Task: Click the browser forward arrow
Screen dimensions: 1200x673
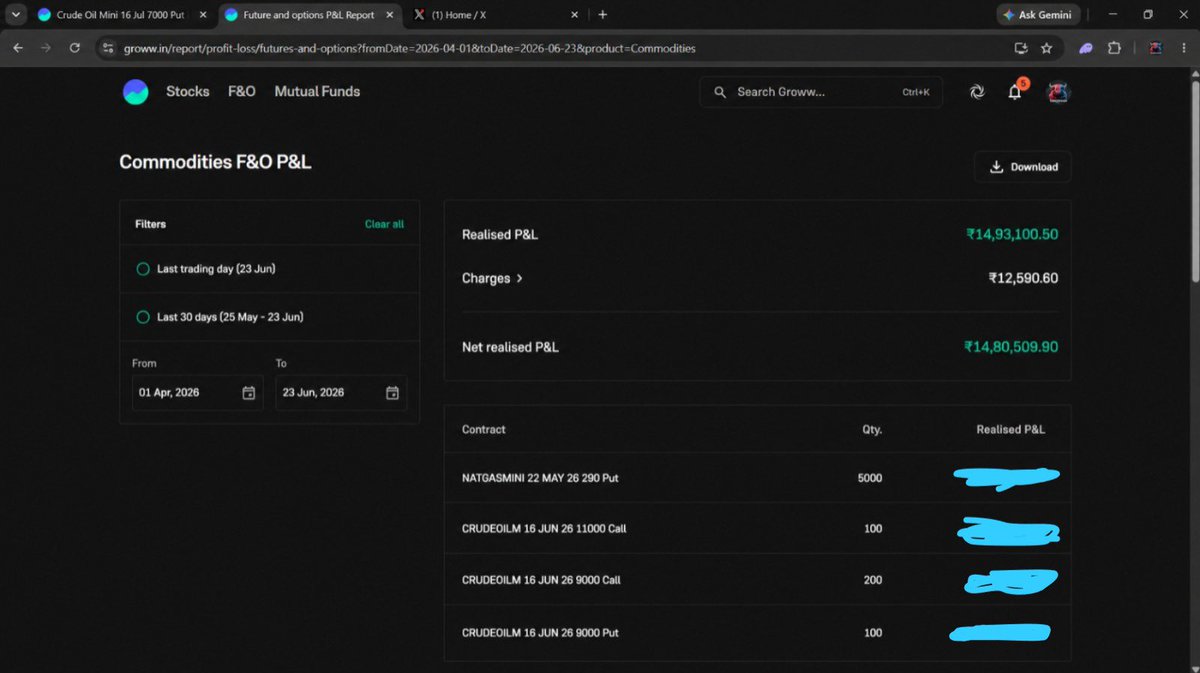Action: (47, 48)
